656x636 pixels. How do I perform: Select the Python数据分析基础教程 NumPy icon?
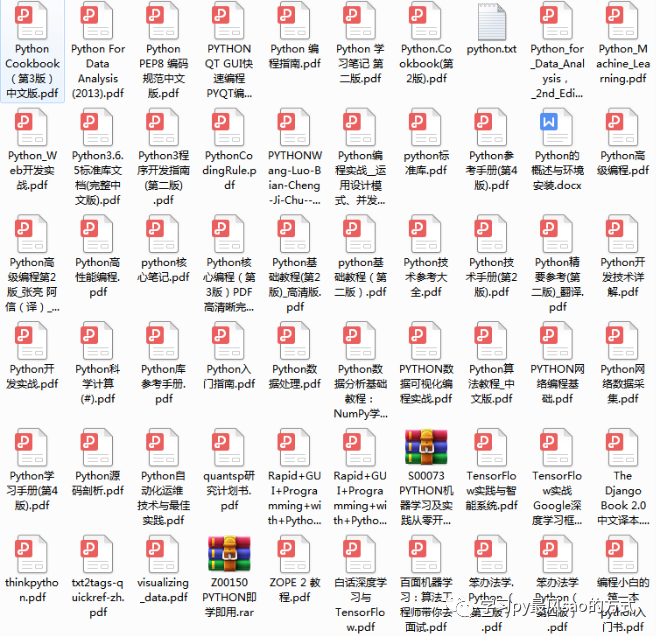tap(360, 340)
